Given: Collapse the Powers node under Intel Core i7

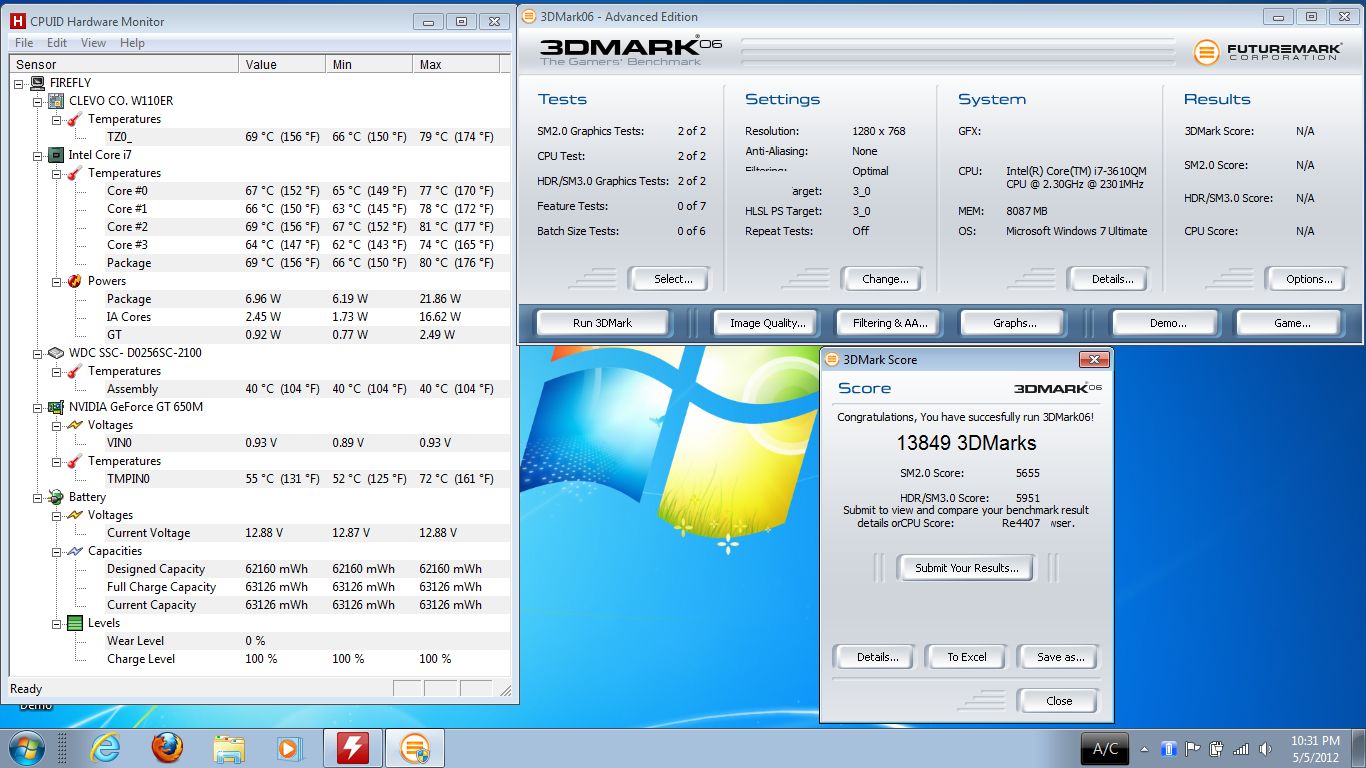Looking at the screenshot, I should pyautogui.click(x=56, y=281).
